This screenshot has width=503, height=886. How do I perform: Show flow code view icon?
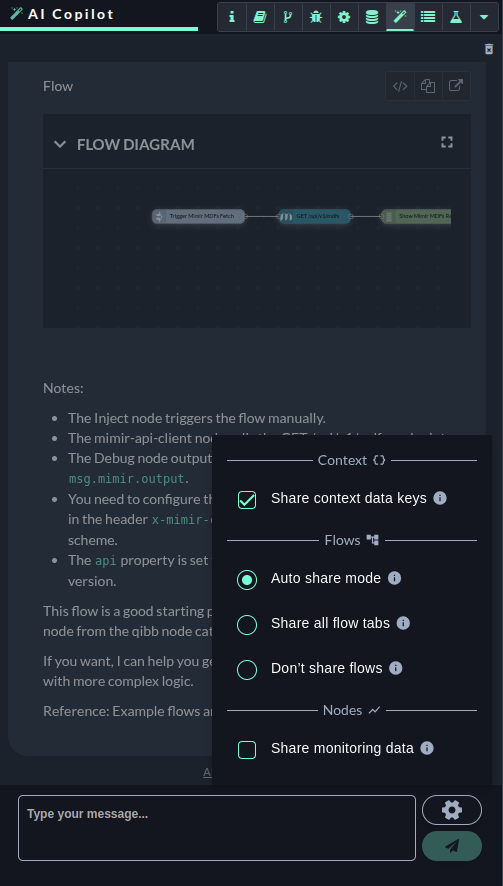400,86
